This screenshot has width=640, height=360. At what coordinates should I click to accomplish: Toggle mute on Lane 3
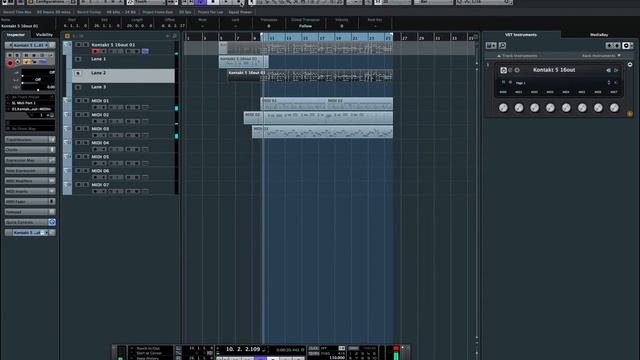pos(78,87)
